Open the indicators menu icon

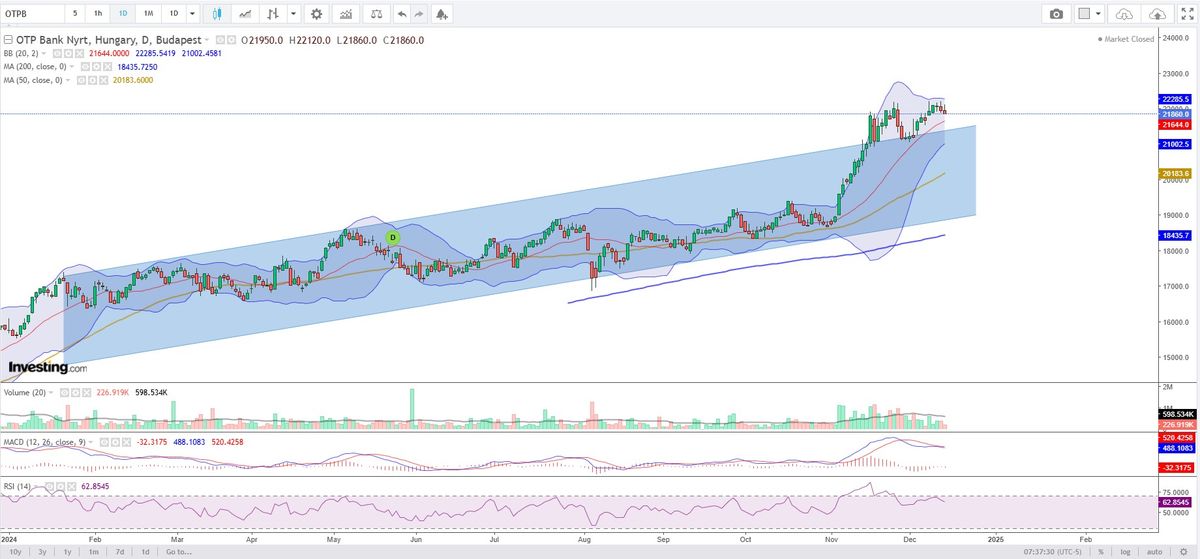coord(346,14)
